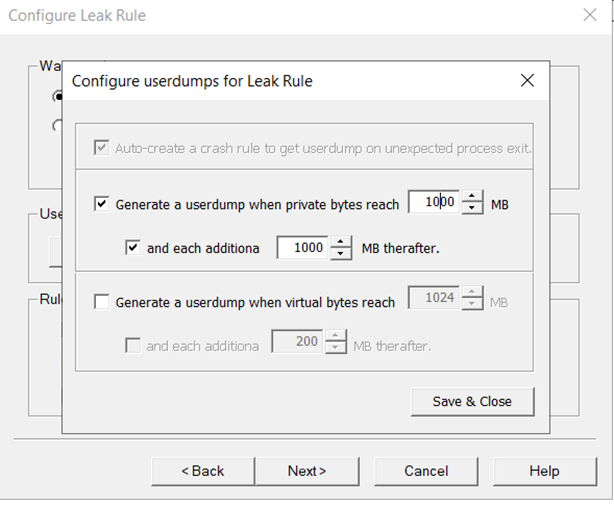Click the private bytes reach value field
This screenshot has width=614, height=505.
point(434,203)
